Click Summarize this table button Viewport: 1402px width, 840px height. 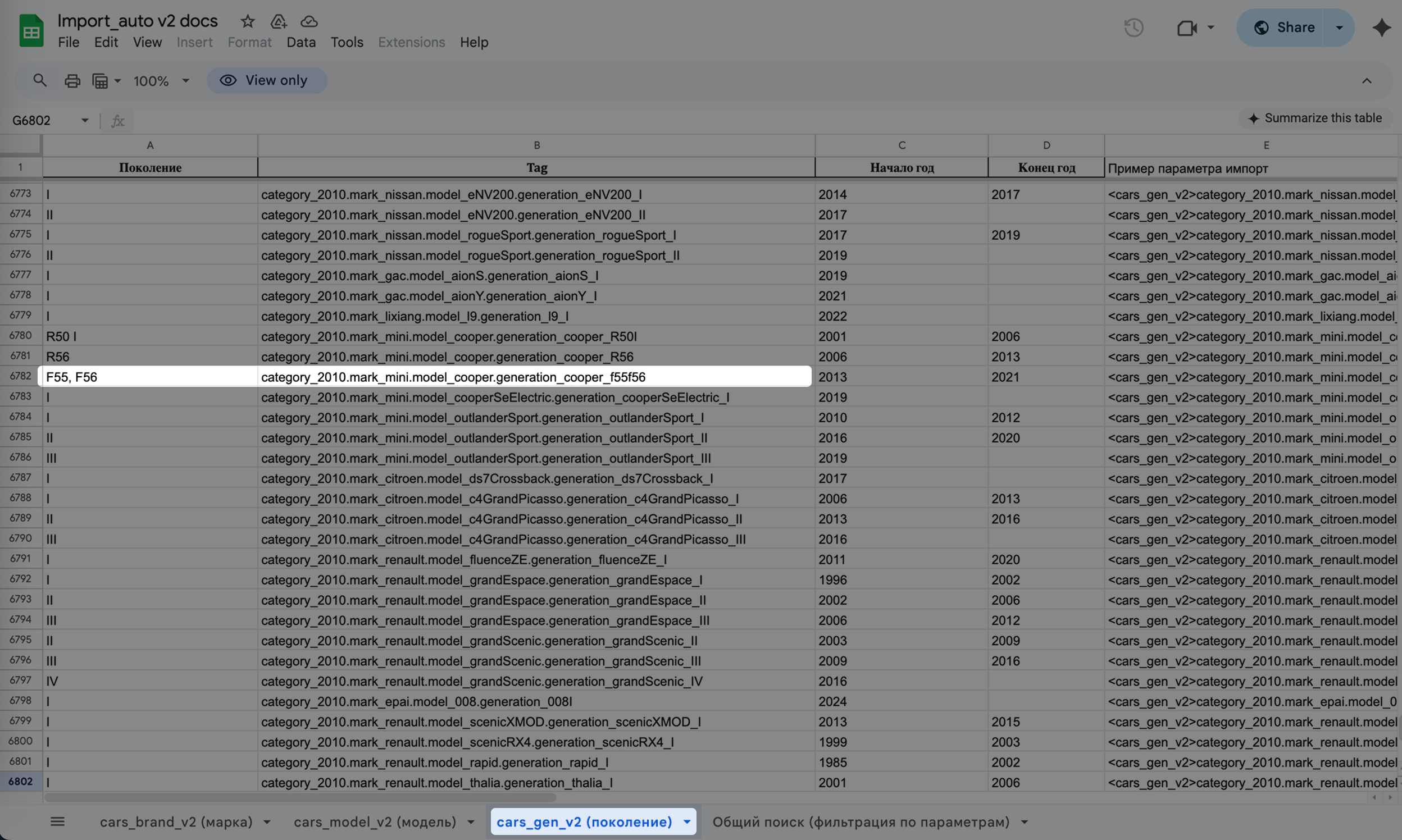point(1315,118)
